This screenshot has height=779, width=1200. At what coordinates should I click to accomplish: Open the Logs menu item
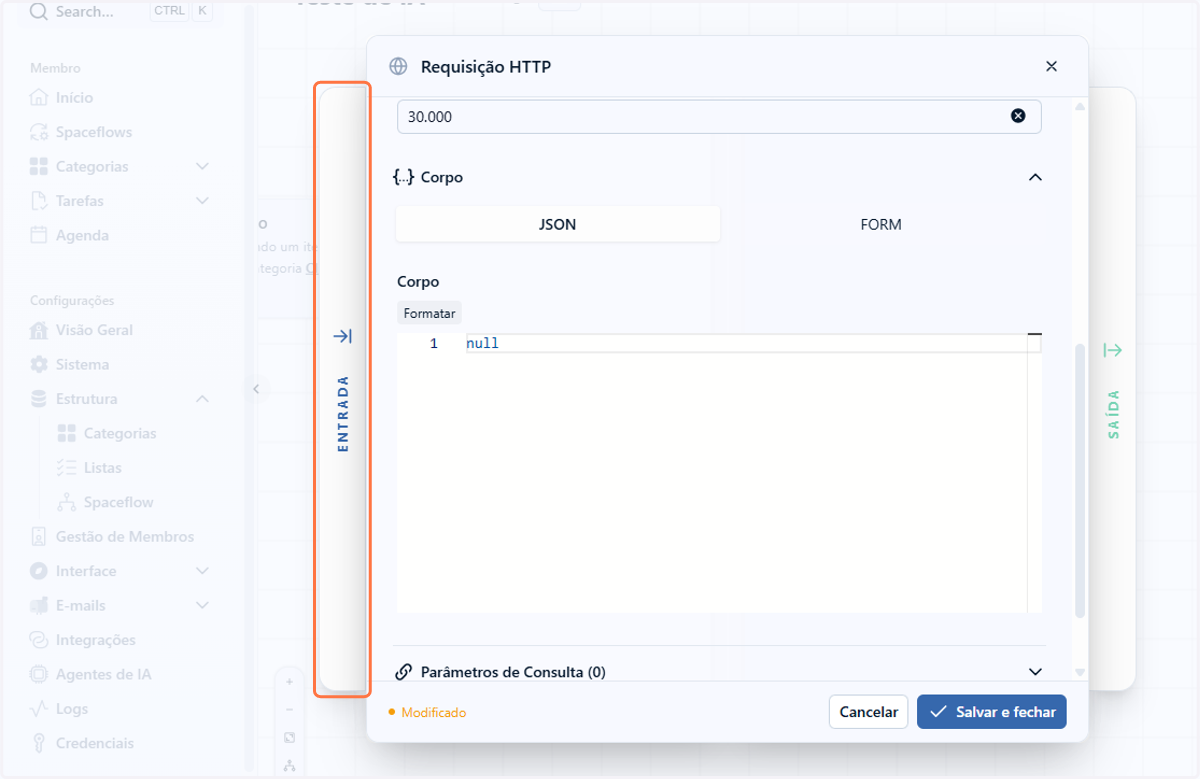tap(72, 709)
